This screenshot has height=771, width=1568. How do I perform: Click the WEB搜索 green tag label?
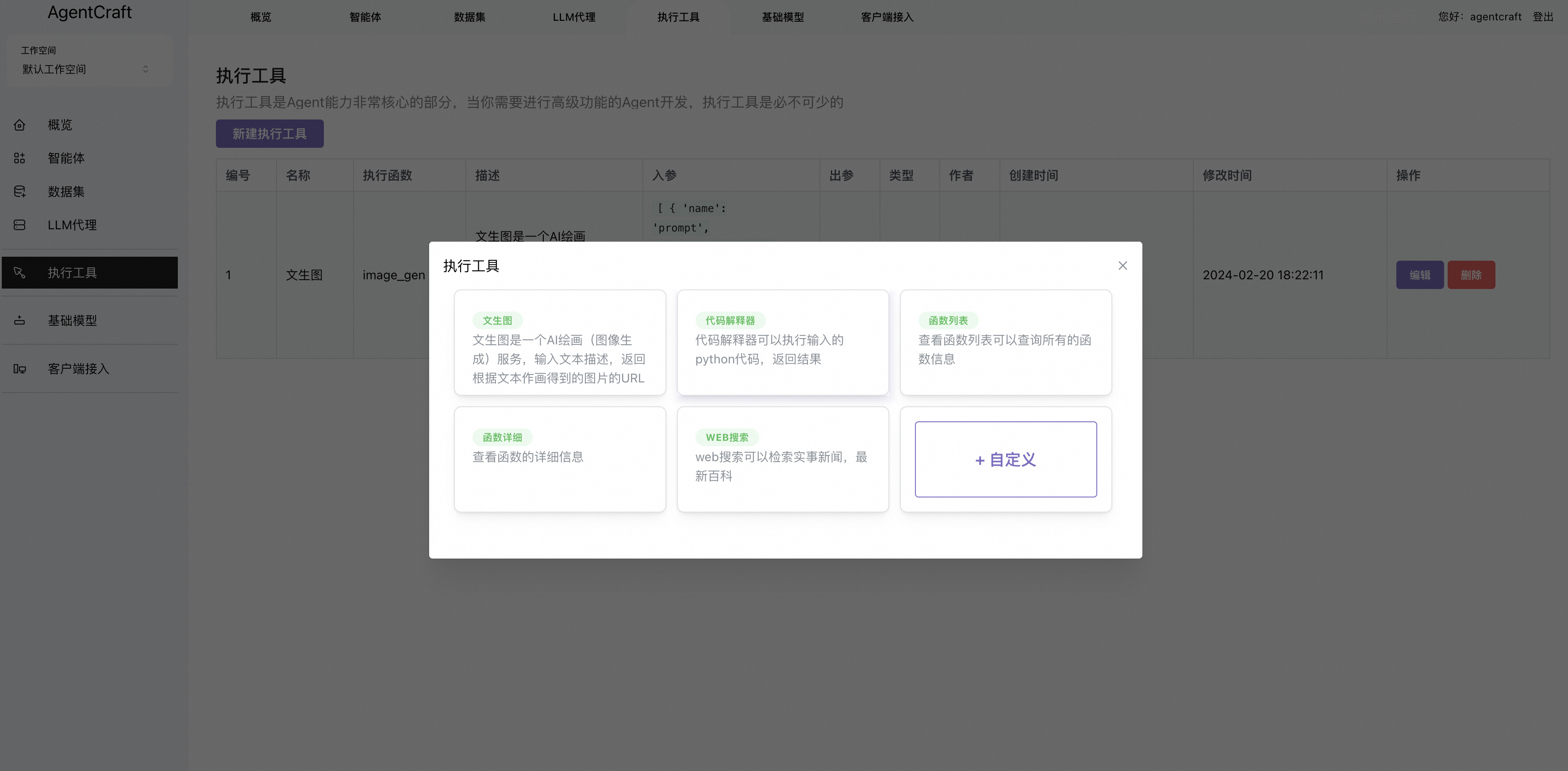pyautogui.click(x=727, y=437)
